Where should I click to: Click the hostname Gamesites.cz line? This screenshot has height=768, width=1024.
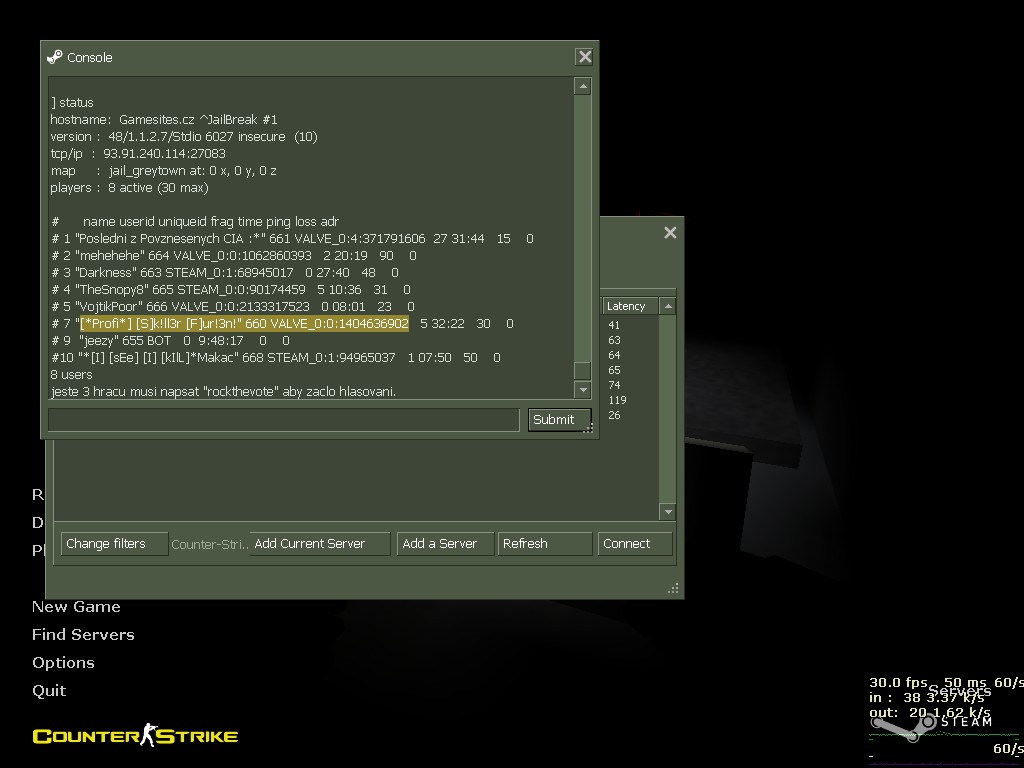point(164,120)
